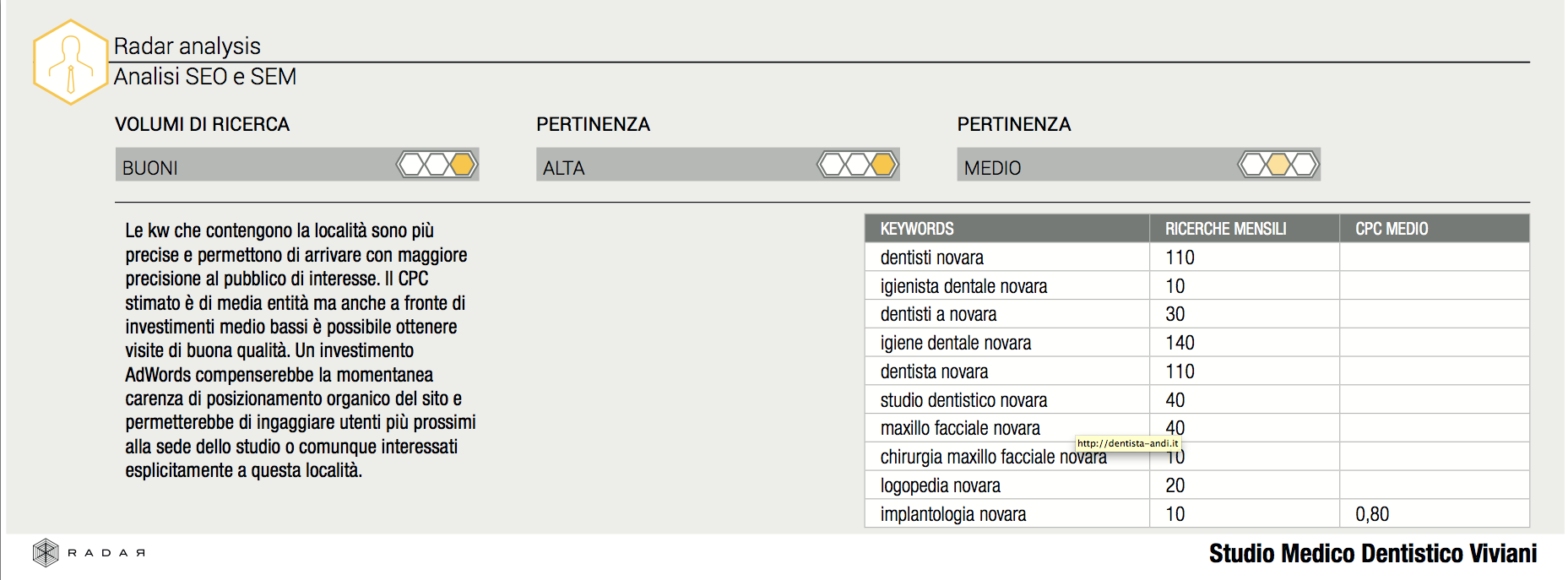Click the 0,80 CPC value cell
1568x580 pixels.
(x=1372, y=514)
